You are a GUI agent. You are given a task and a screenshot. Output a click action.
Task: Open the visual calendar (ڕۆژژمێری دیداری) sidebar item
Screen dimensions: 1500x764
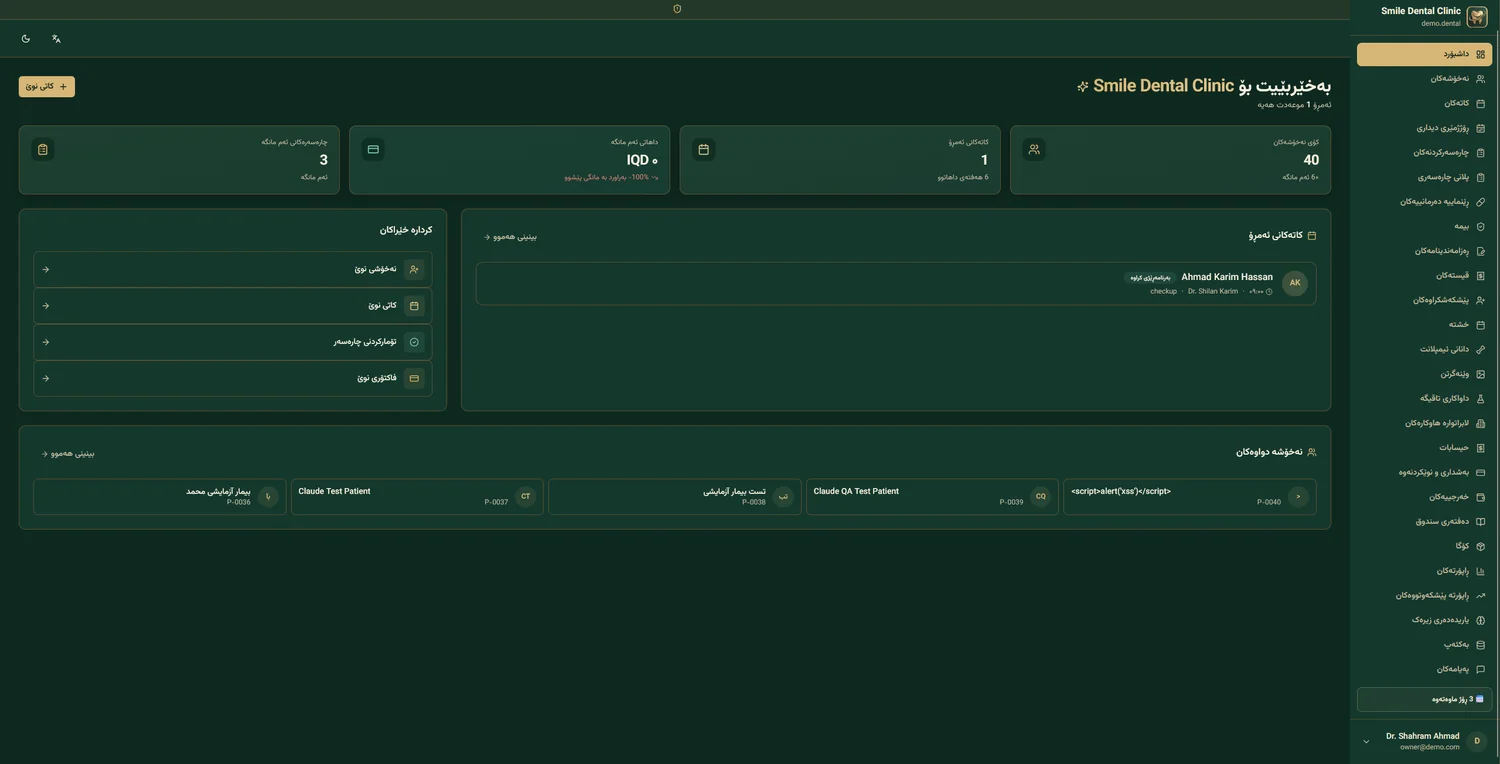1424,128
